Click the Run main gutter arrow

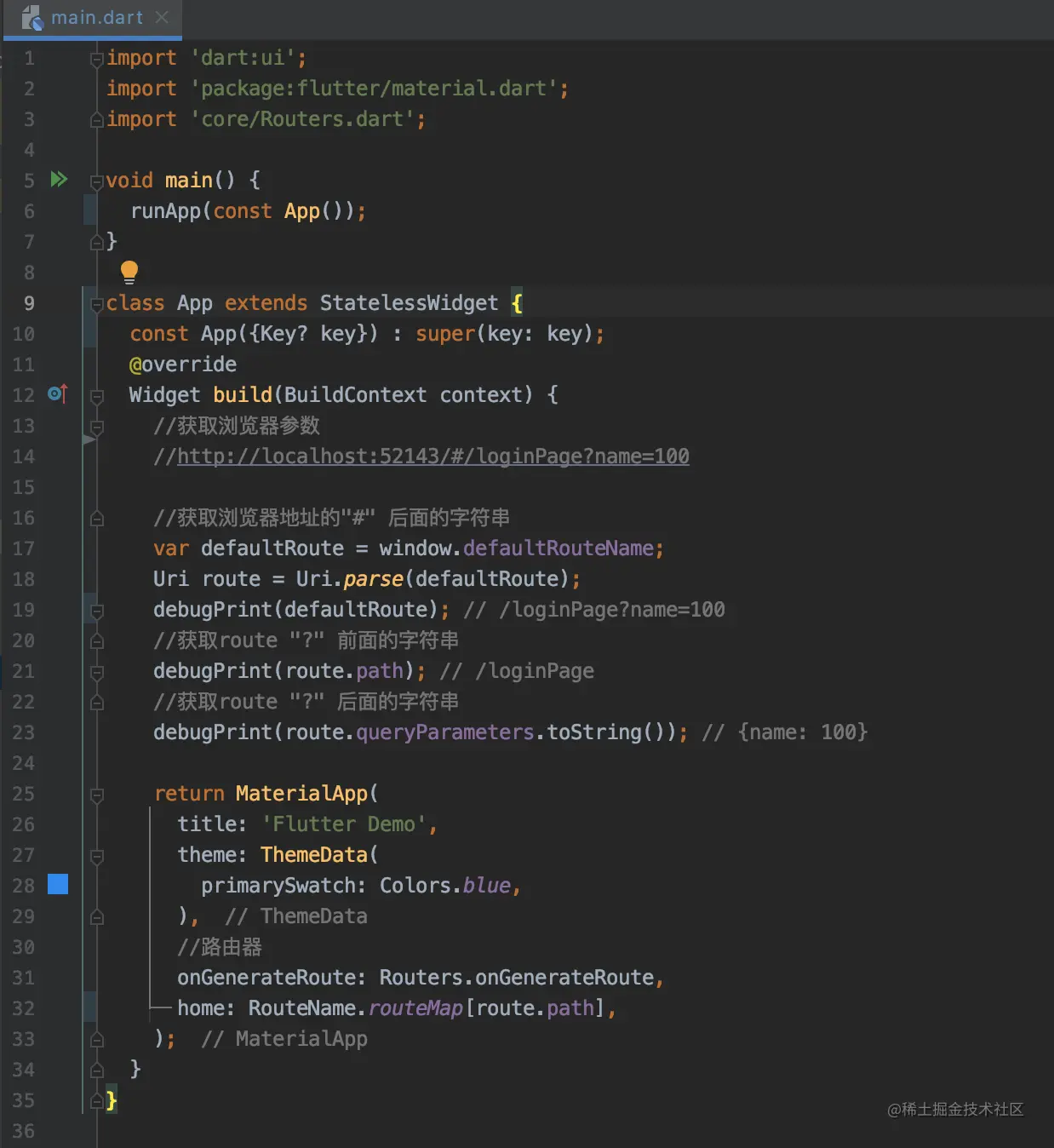(x=59, y=180)
